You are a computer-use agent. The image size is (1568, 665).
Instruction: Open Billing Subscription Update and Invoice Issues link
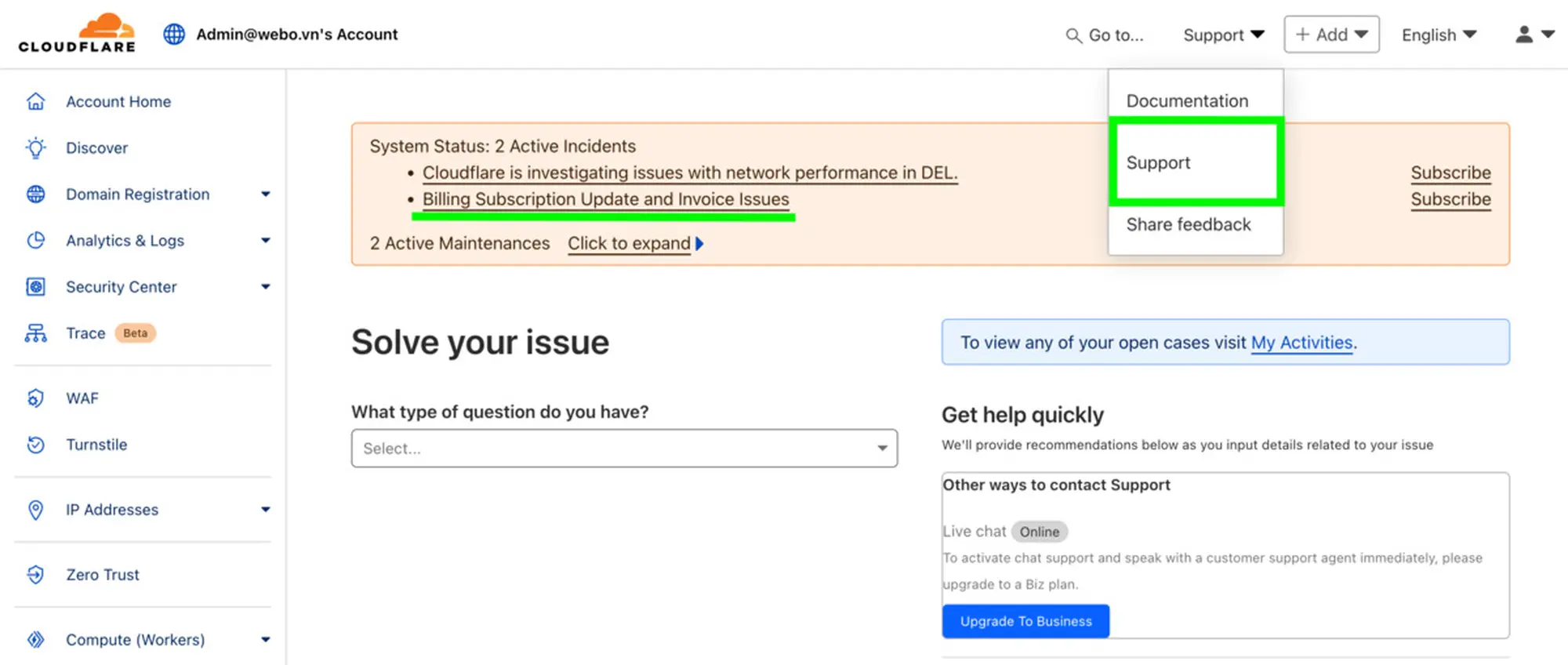tap(606, 199)
